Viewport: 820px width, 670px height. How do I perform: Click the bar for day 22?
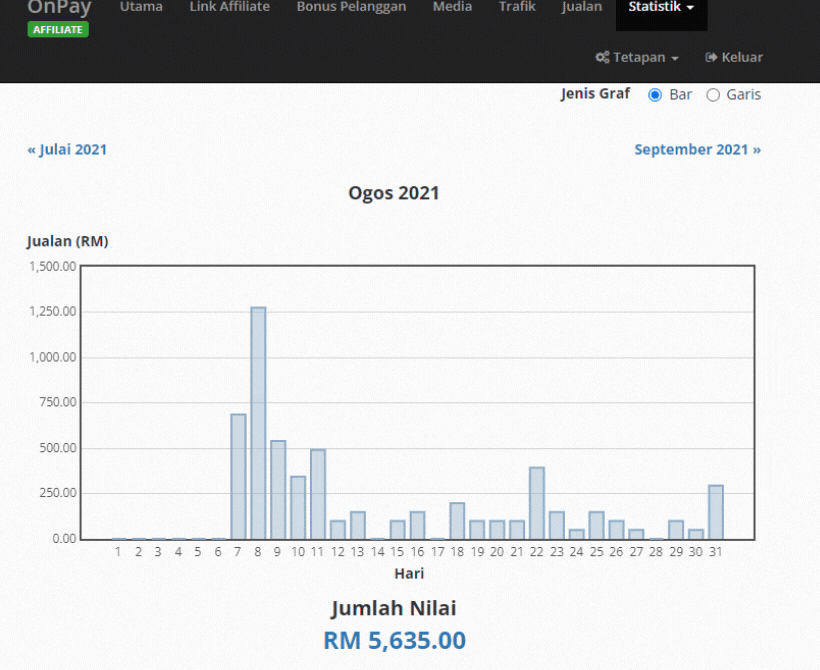click(x=537, y=503)
